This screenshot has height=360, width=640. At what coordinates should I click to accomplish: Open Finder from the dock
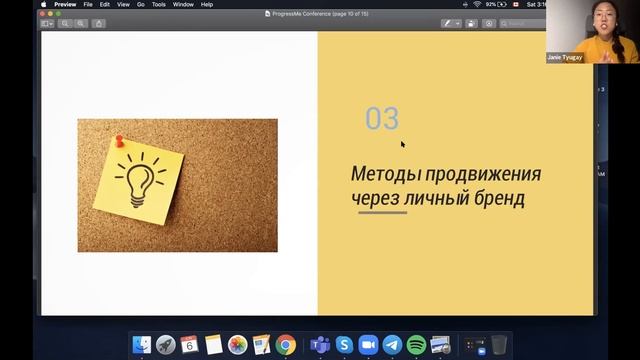(x=142, y=345)
